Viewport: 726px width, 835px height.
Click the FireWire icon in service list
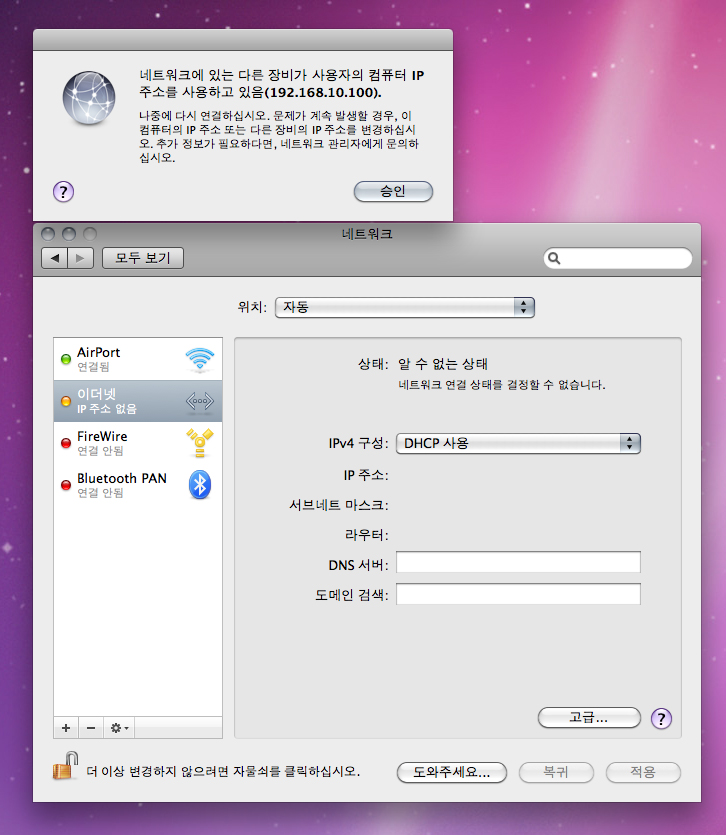pyautogui.click(x=200, y=443)
